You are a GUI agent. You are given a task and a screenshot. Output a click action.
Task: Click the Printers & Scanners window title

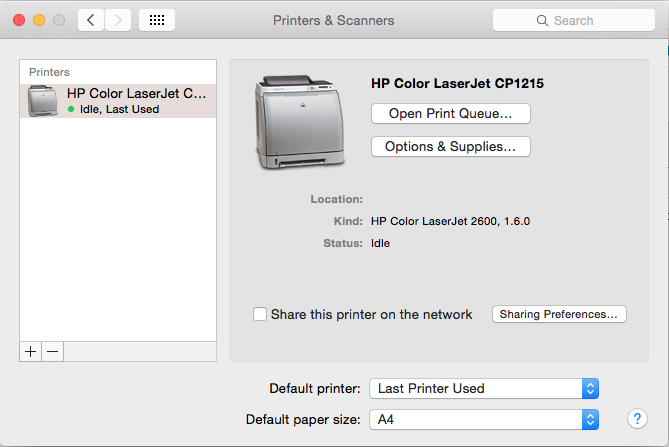pos(333,20)
